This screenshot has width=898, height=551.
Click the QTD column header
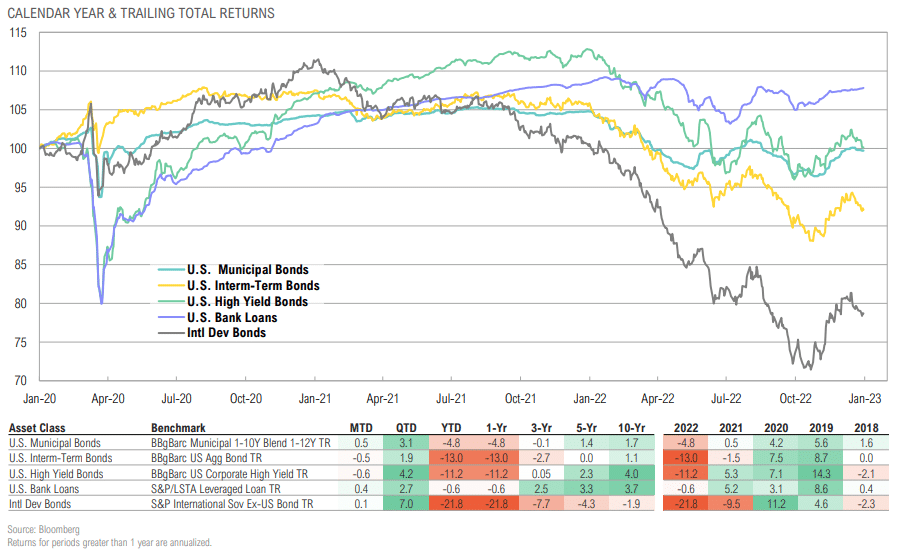click(406, 428)
